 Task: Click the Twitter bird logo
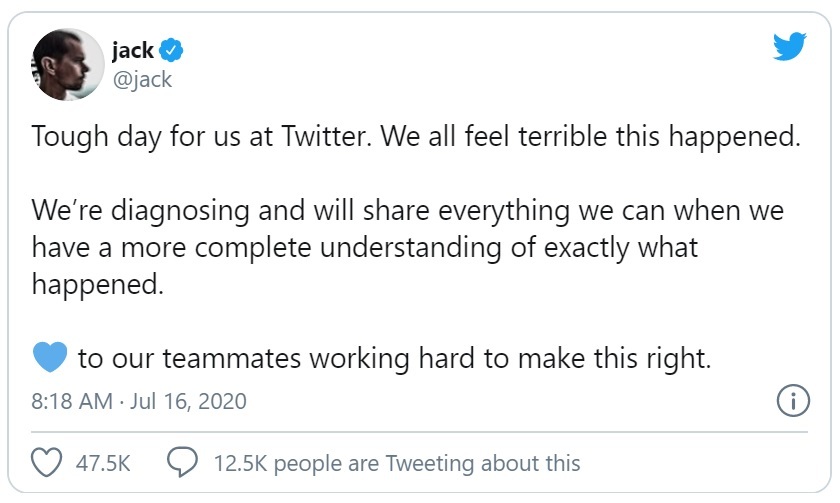pos(789,47)
